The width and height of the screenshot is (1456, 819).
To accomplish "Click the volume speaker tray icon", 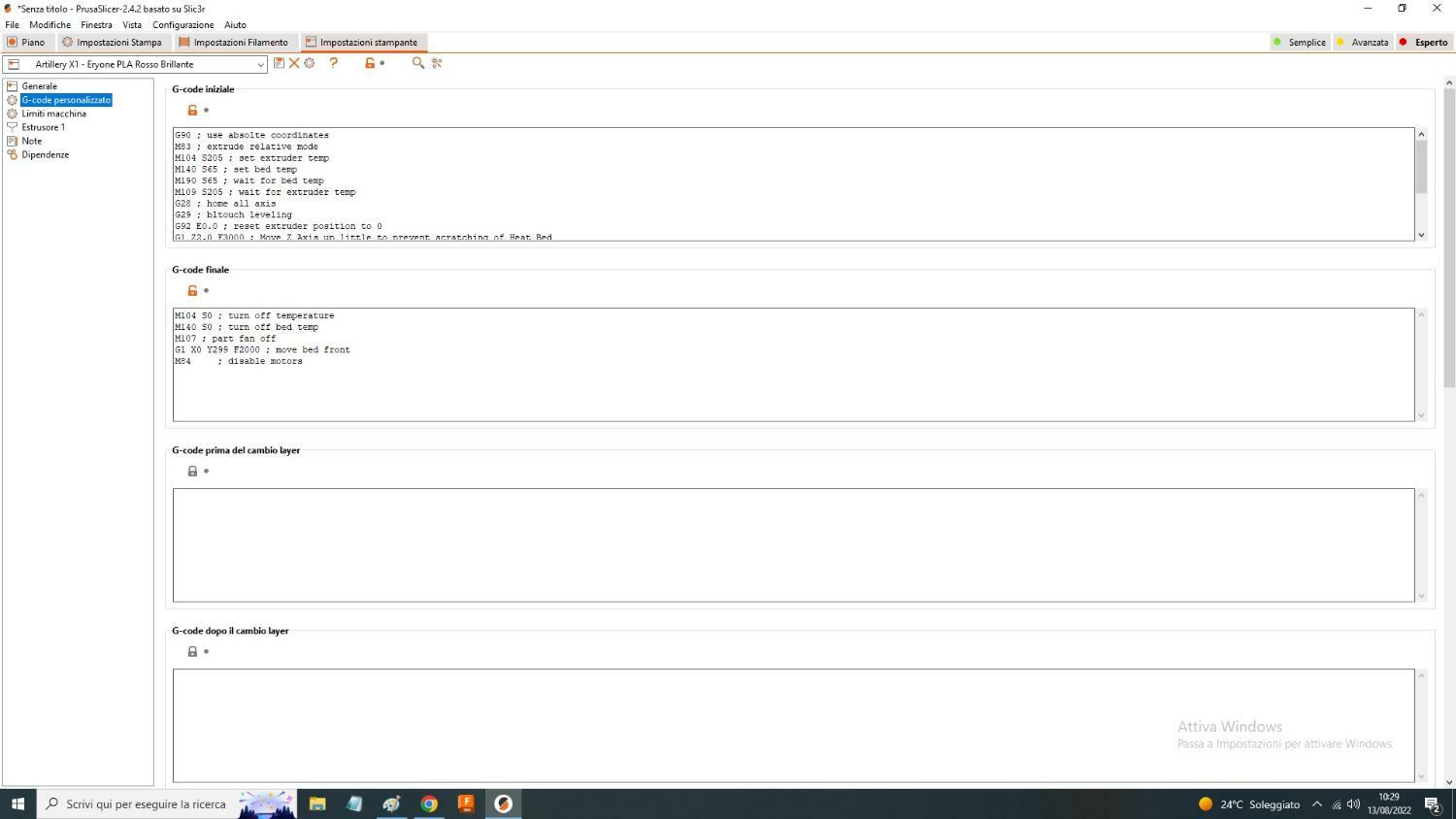I will (x=1353, y=803).
